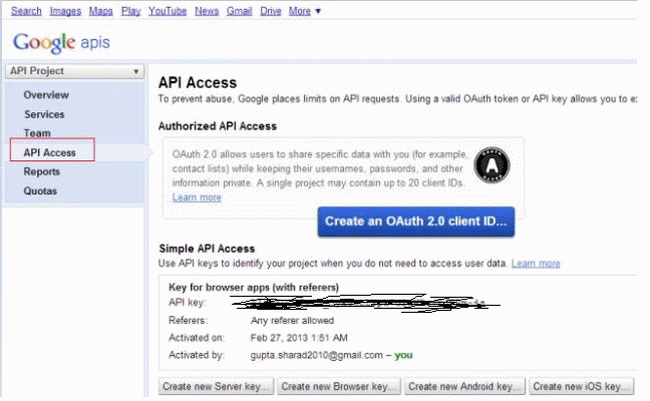This screenshot has width=650, height=401.
Task: Click the 'Activated by:' label
Action: (196, 355)
